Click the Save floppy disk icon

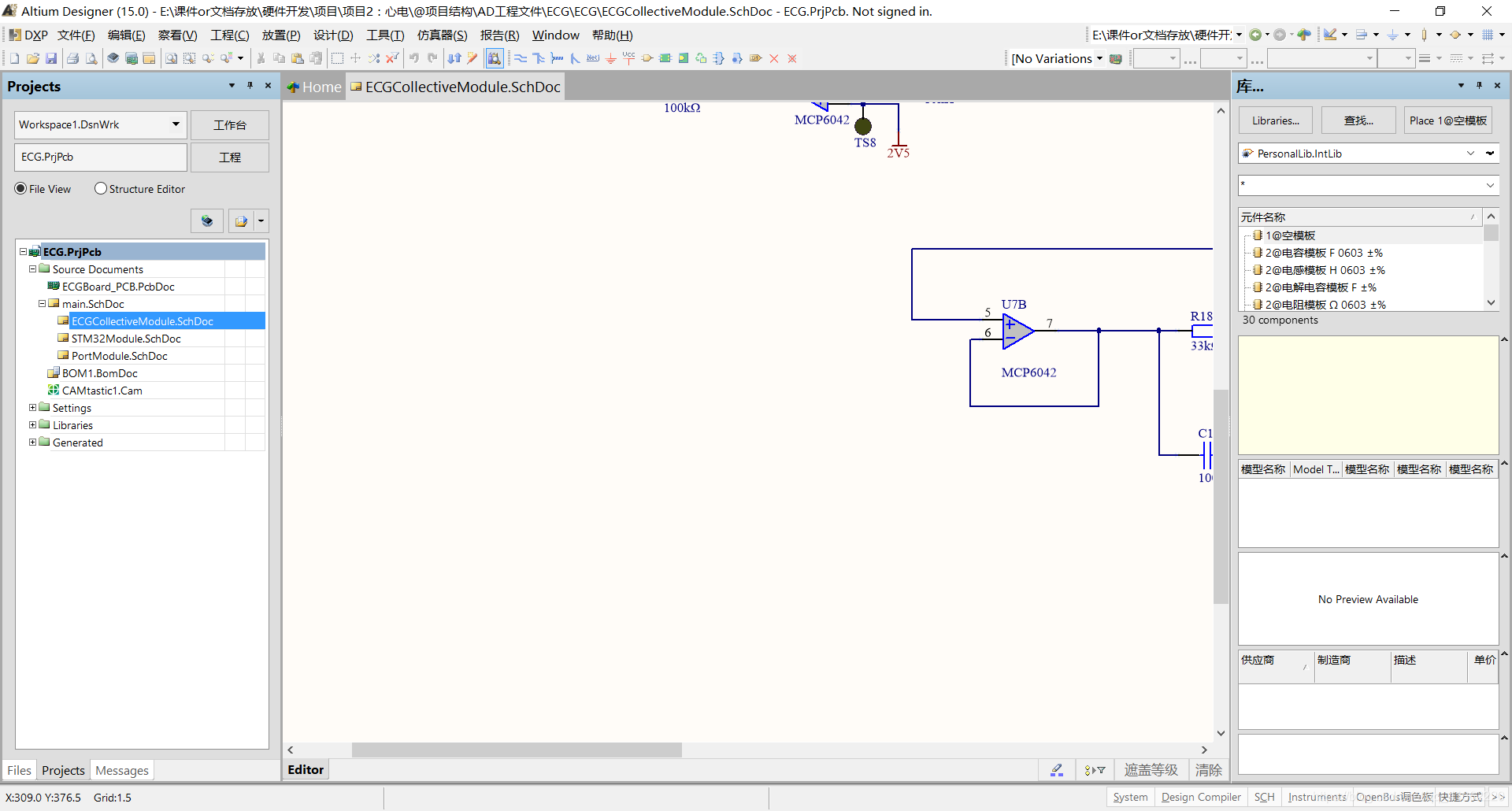(x=51, y=58)
